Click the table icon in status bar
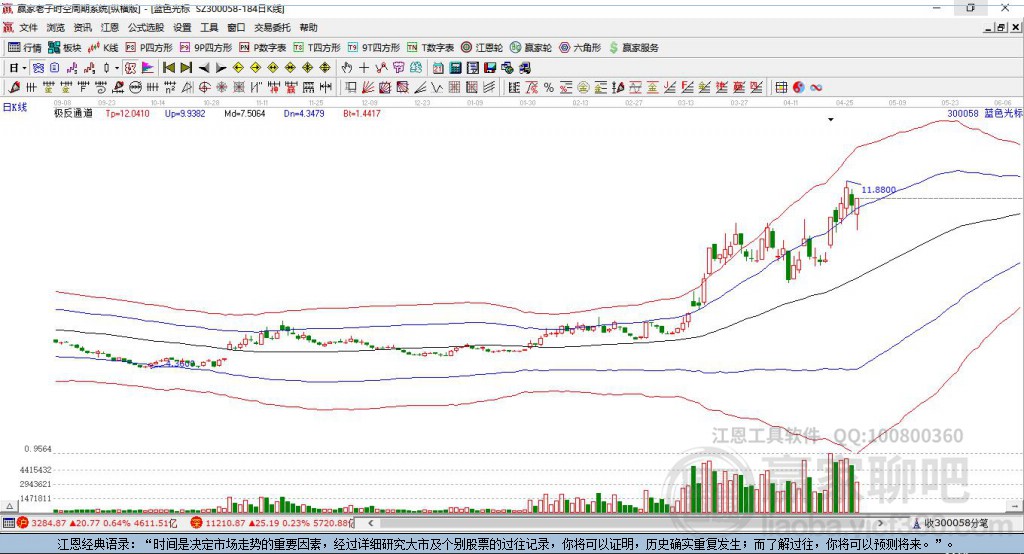 pyautogui.click(x=8, y=523)
